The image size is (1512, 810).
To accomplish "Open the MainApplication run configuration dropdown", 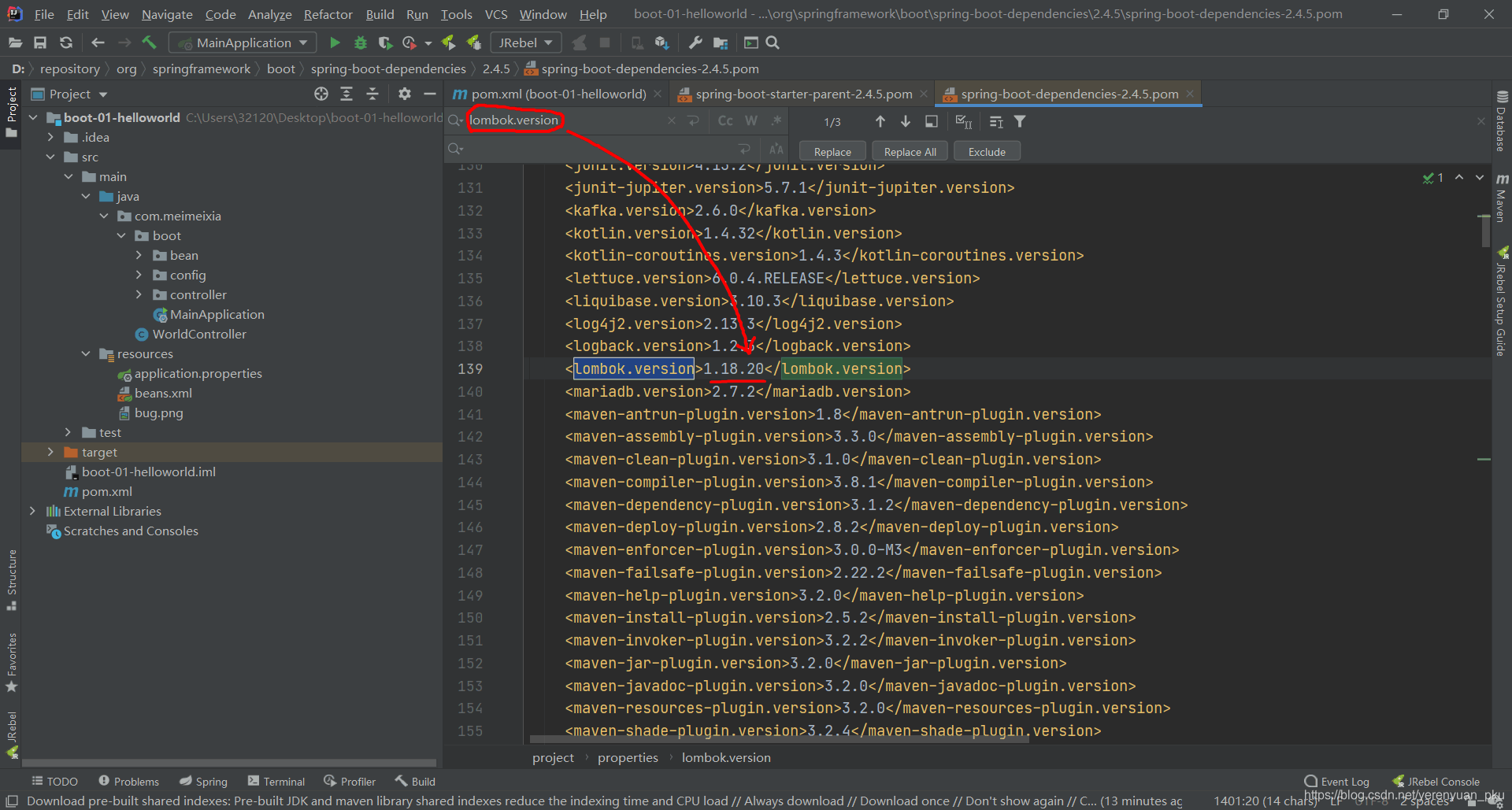I will pyautogui.click(x=244, y=43).
